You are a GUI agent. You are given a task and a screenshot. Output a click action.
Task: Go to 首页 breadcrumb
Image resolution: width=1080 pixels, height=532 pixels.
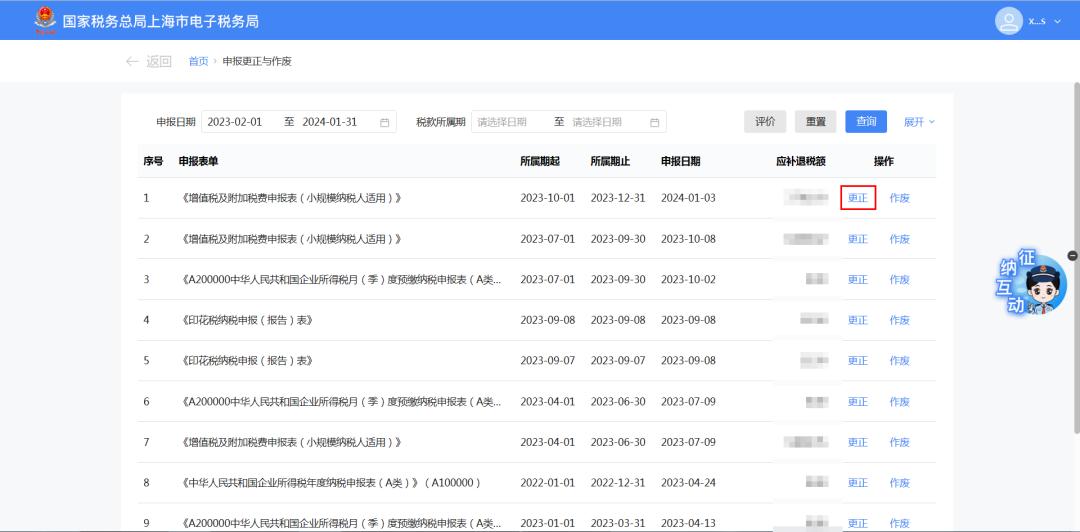pos(198,62)
